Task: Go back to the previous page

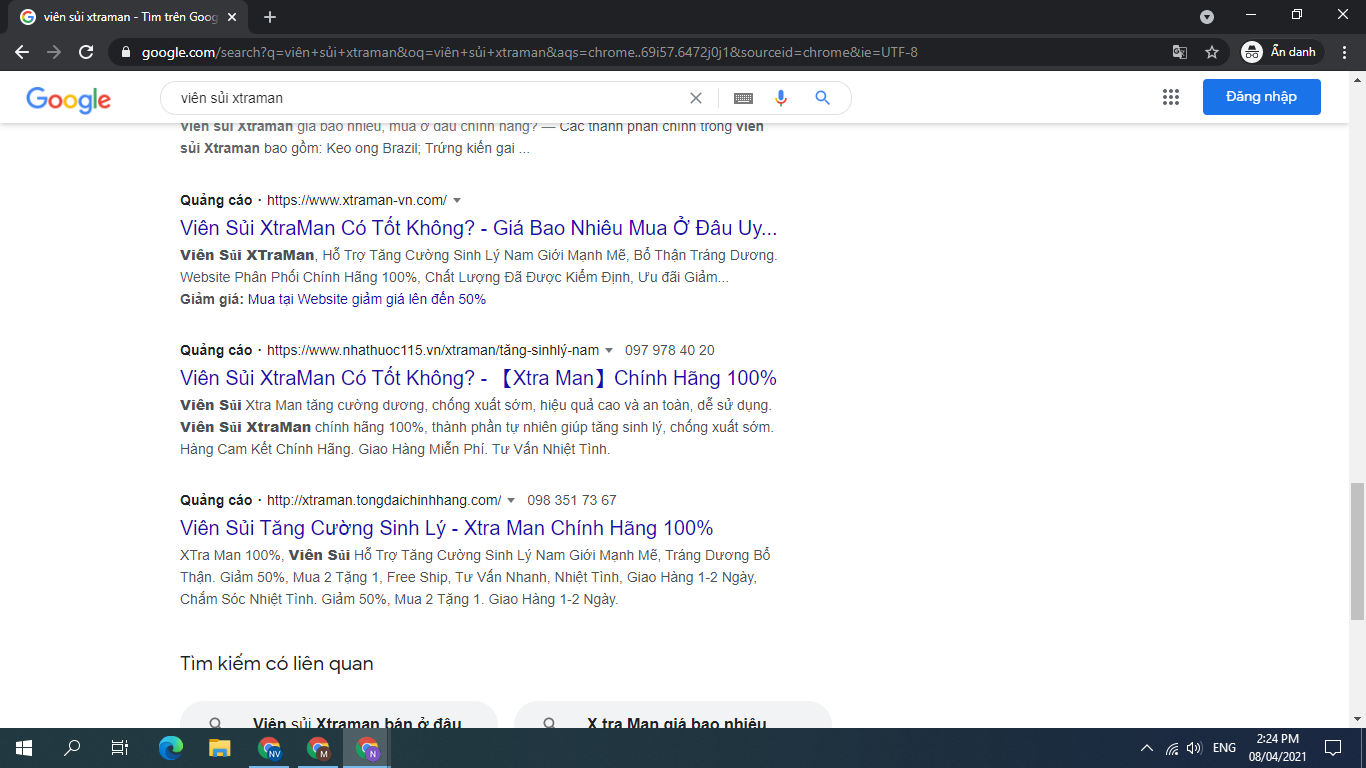Action: click(22, 52)
